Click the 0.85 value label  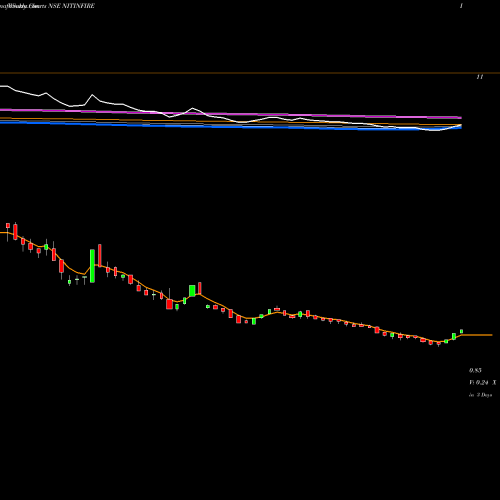(475, 370)
